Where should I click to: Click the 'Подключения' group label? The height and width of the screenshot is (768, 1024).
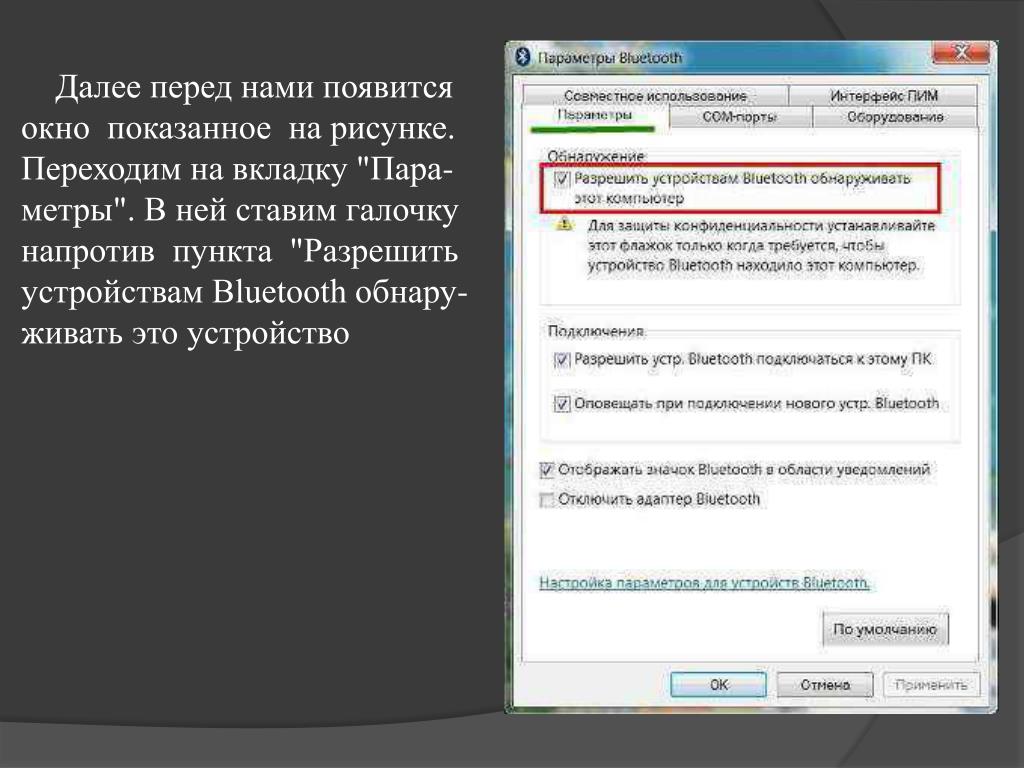point(596,331)
